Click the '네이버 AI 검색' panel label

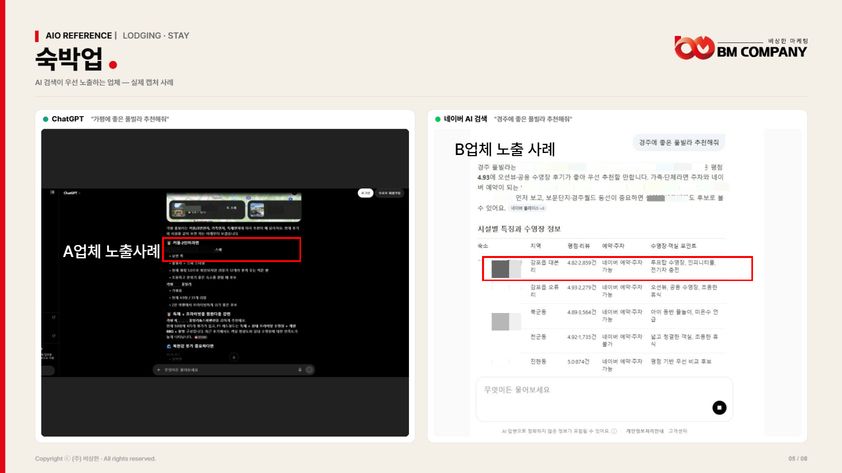click(x=461, y=119)
